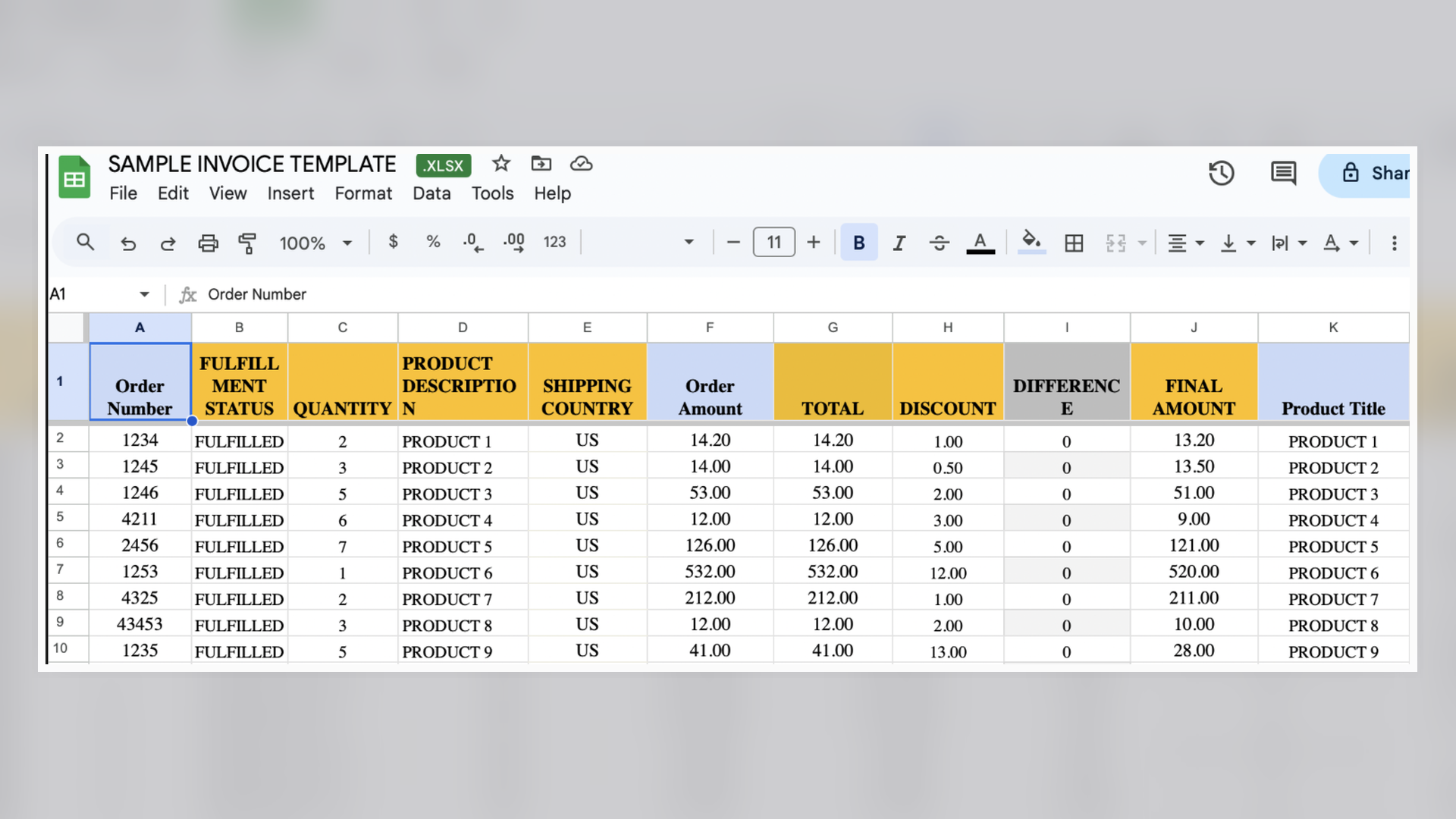Click the merge cells icon
Image resolution: width=1456 pixels, height=819 pixels.
(1116, 243)
